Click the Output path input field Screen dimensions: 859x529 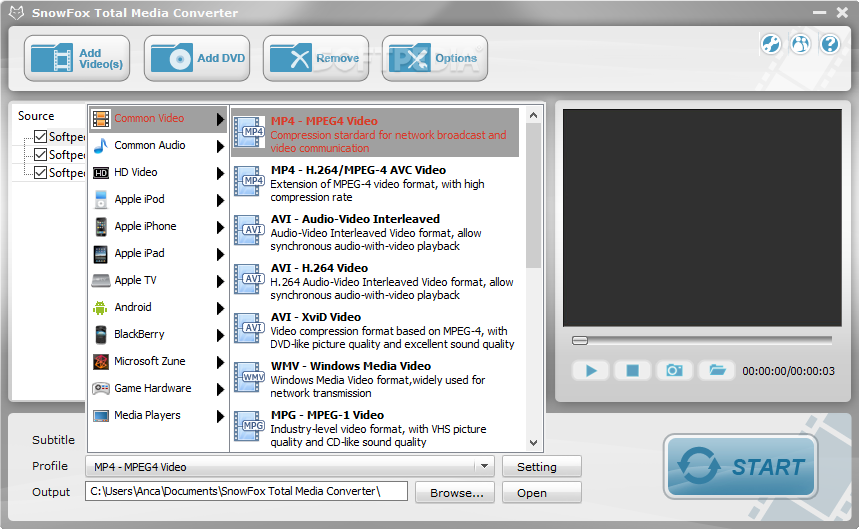coord(247,491)
